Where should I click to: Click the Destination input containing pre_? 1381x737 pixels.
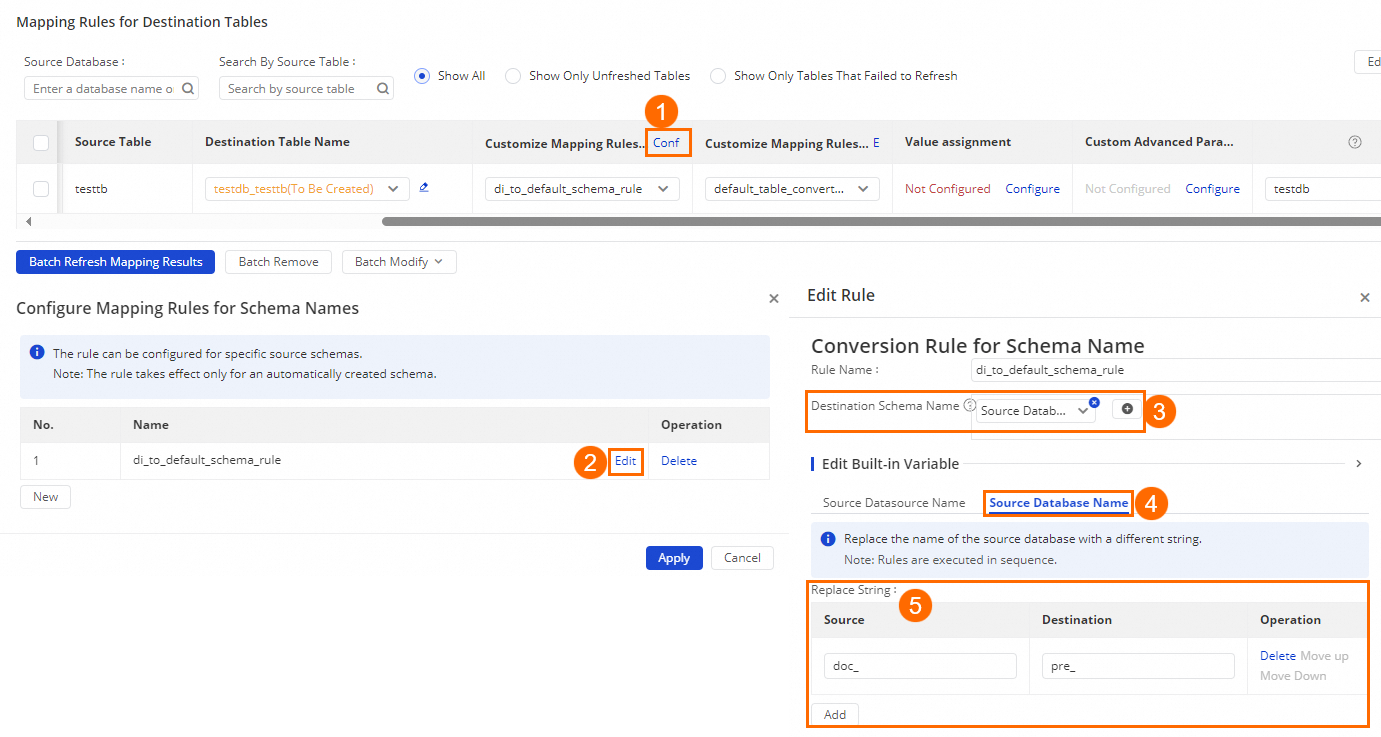click(x=1138, y=666)
